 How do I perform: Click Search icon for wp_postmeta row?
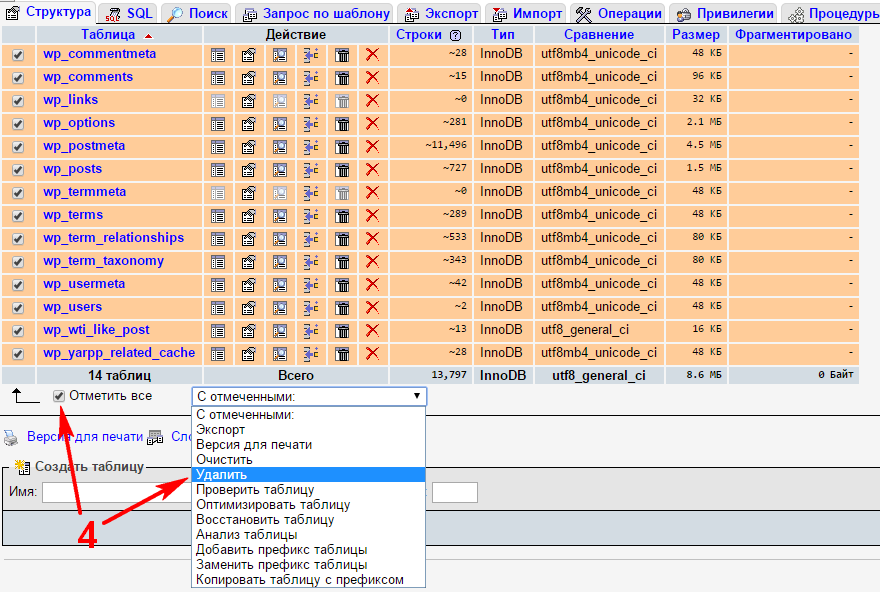click(279, 147)
